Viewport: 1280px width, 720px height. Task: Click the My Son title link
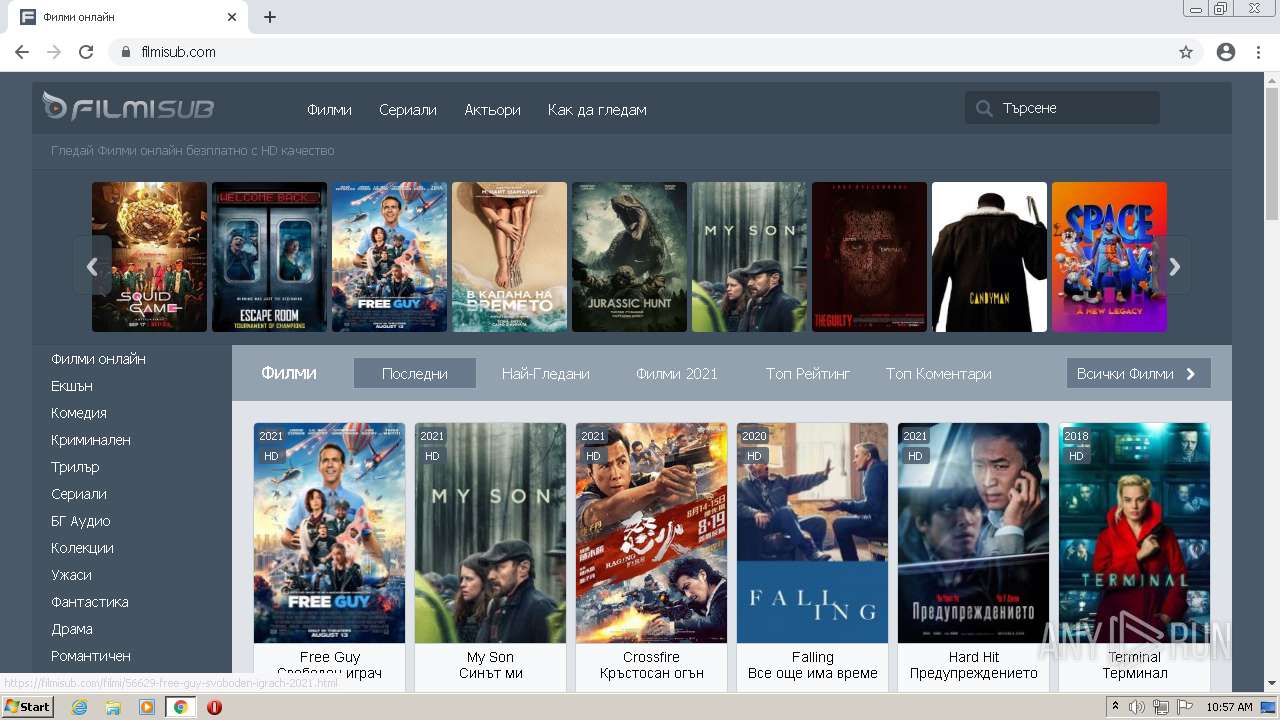(490, 657)
